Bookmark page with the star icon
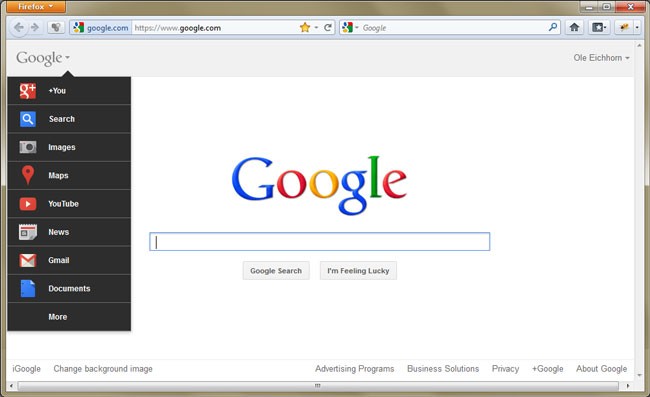This screenshot has width=650, height=397. click(305, 28)
